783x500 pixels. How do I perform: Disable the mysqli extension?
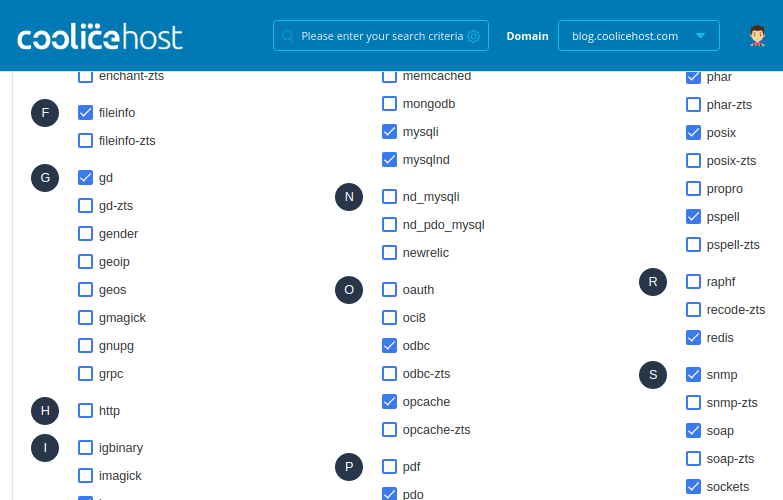390,132
